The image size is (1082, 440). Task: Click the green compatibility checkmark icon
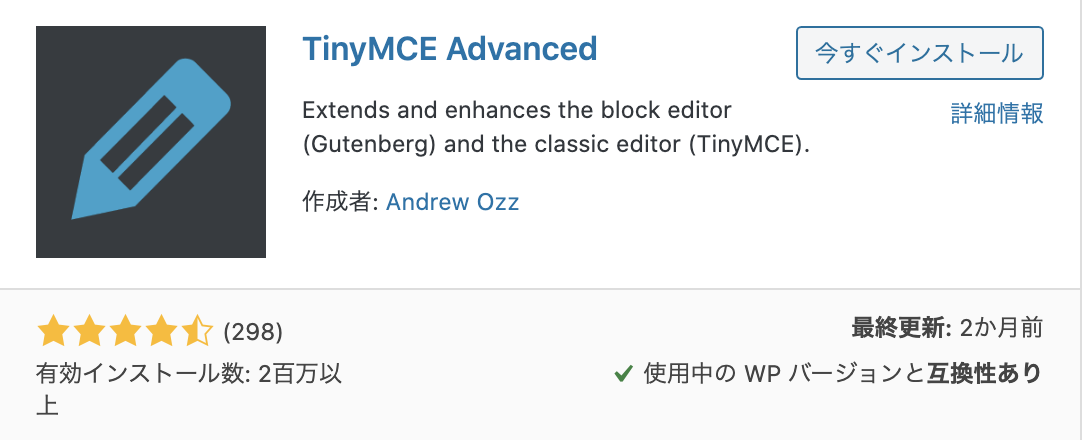[623, 374]
